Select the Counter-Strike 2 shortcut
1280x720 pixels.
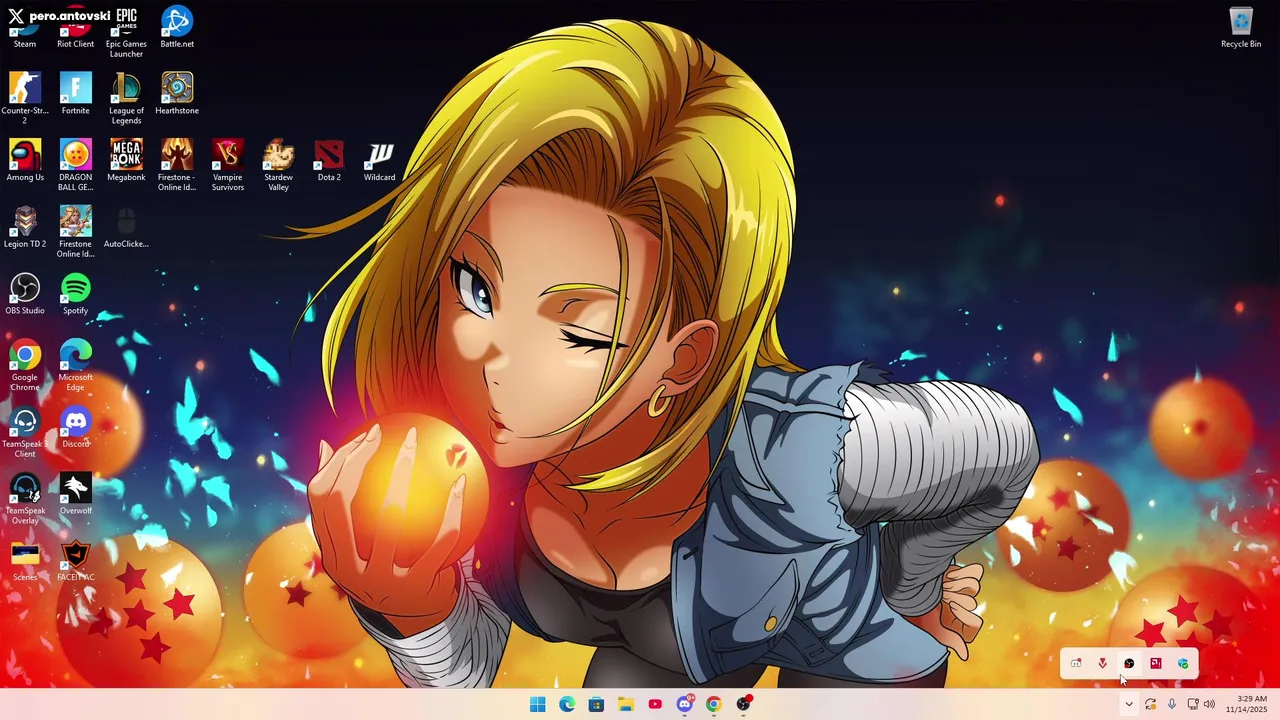25,98
